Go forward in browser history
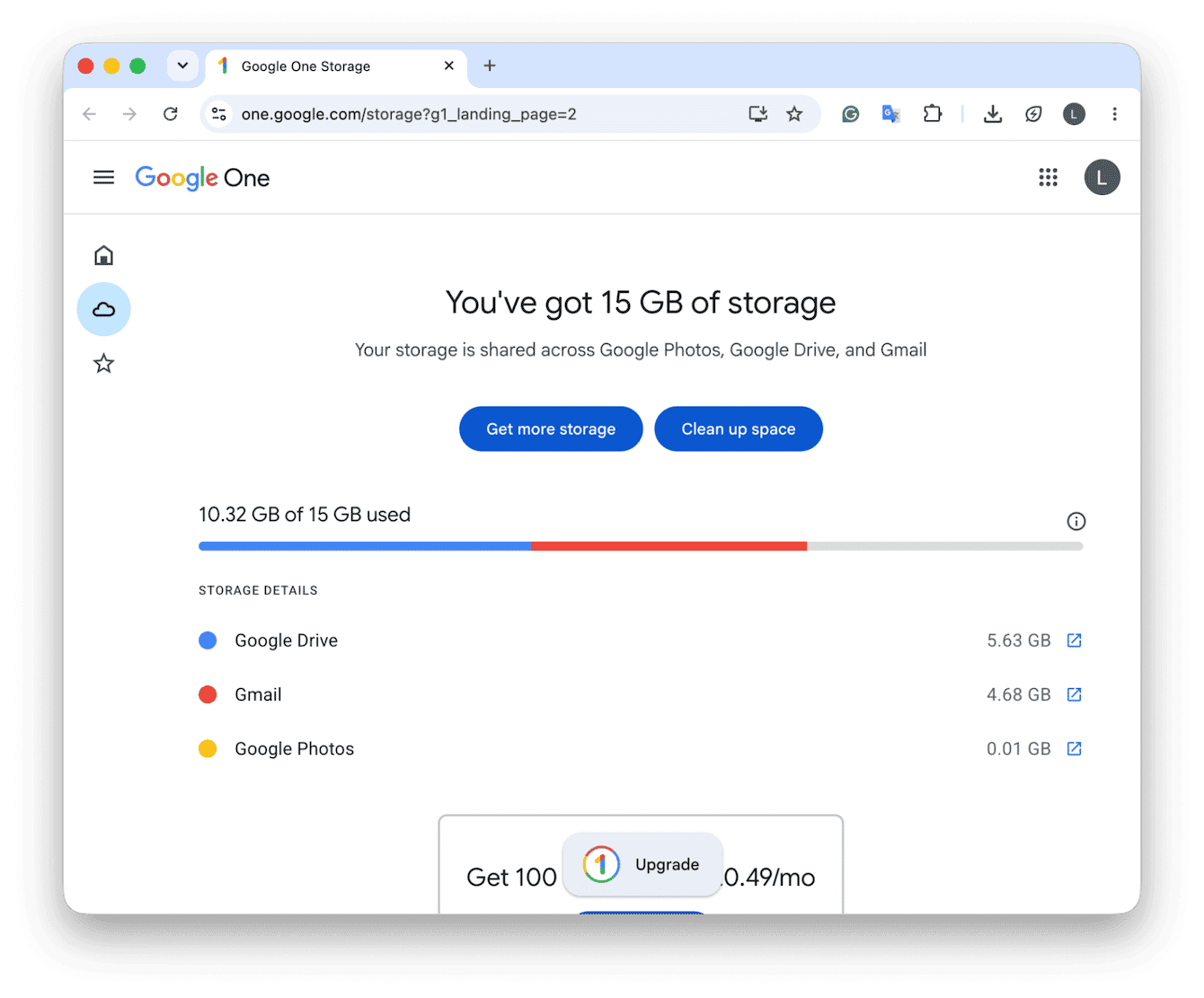This screenshot has height=998, width=1204. pos(129,114)
